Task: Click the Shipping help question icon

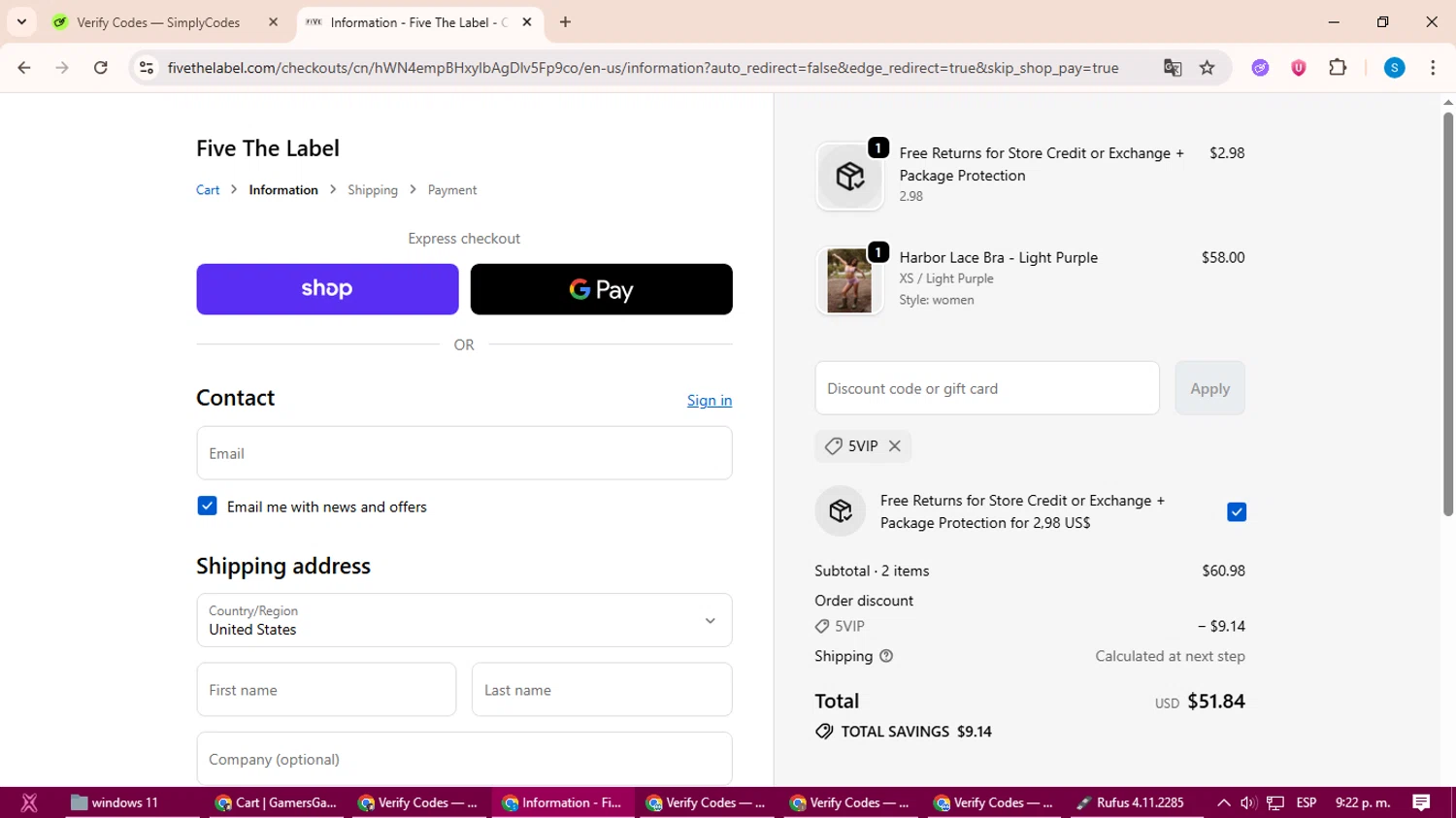Action: tap(886, 656)
